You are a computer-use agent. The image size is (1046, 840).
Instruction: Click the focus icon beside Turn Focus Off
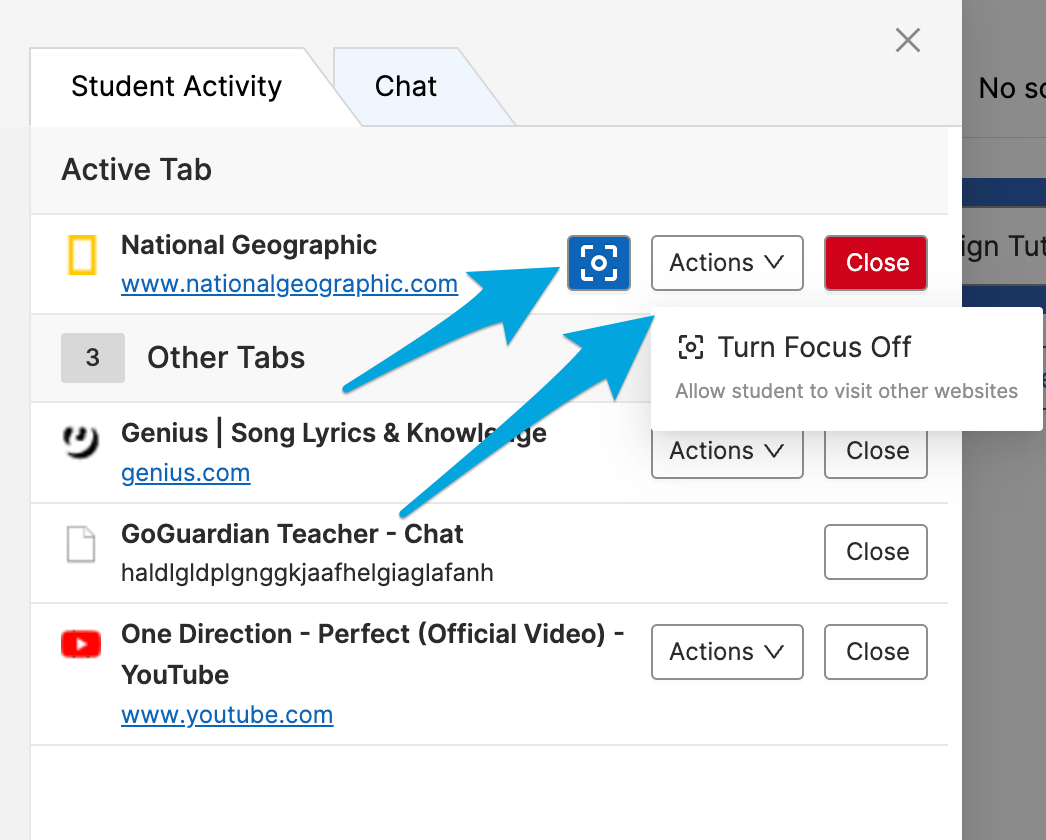pos(690,347)
